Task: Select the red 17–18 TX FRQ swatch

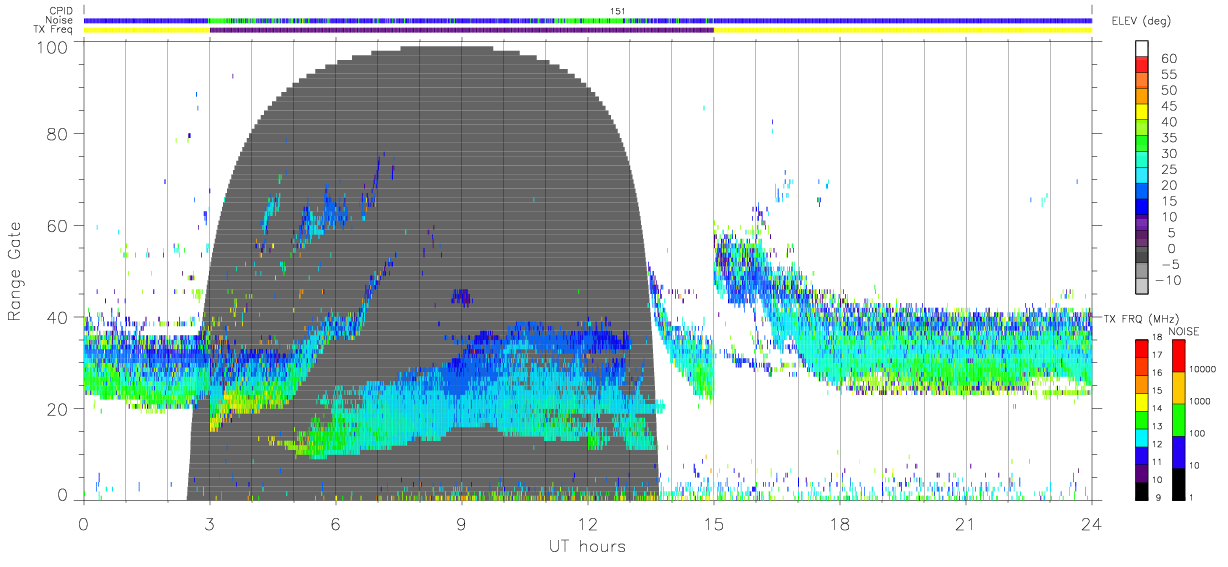Action: pos(1142,349)
